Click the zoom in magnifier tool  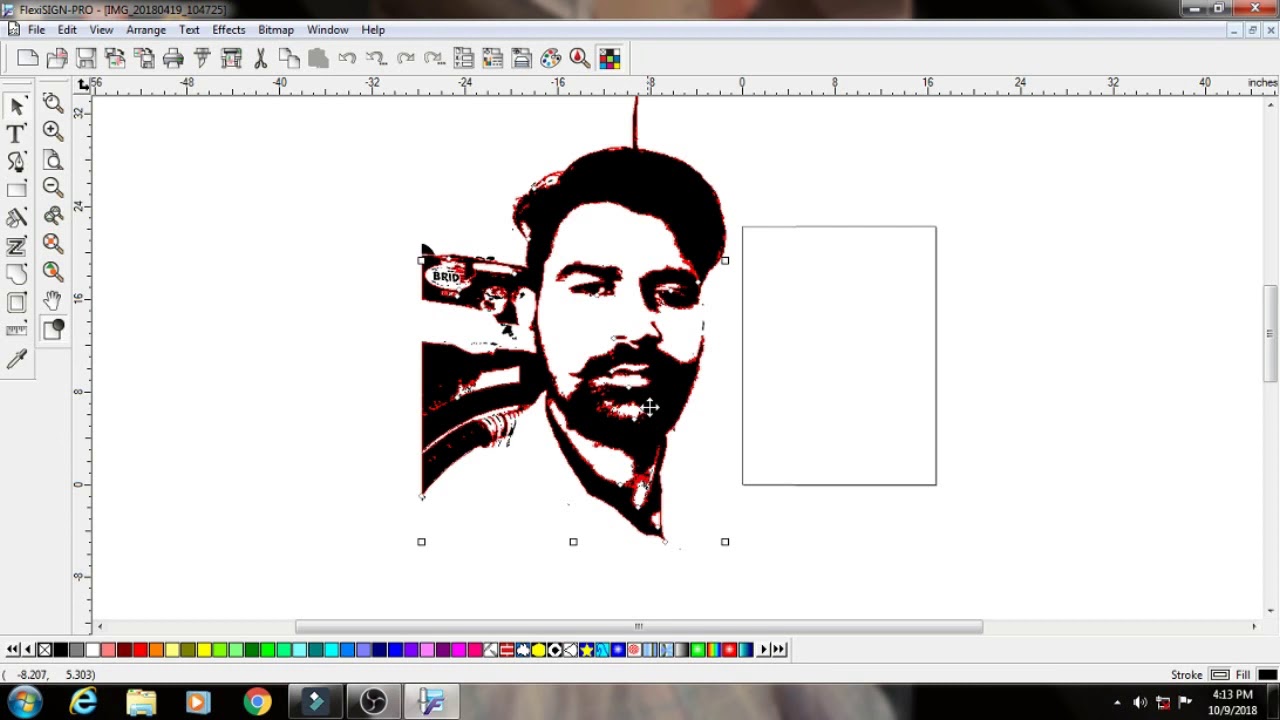53,130
